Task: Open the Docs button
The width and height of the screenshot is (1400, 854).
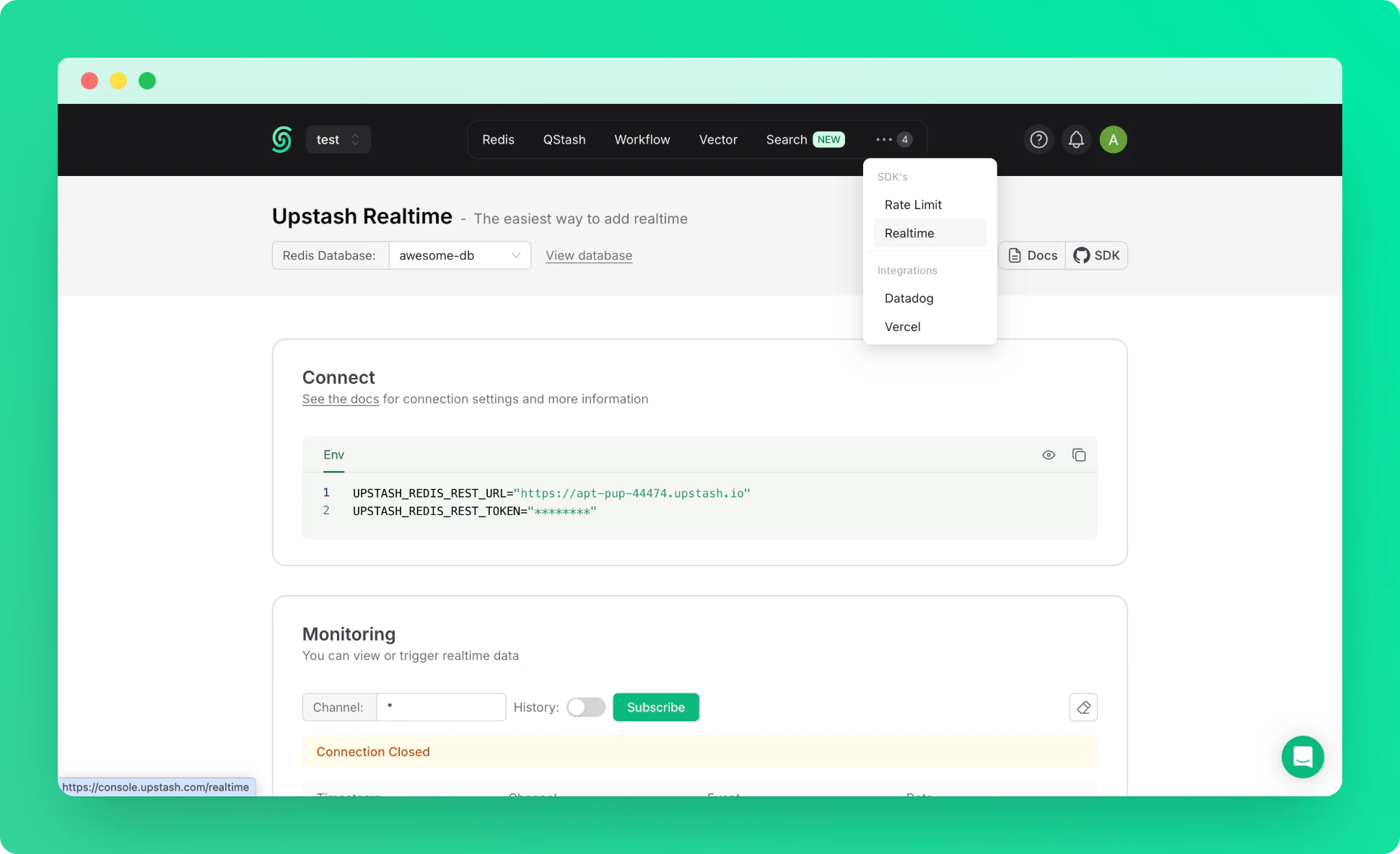Action: tap(1033, 255)
